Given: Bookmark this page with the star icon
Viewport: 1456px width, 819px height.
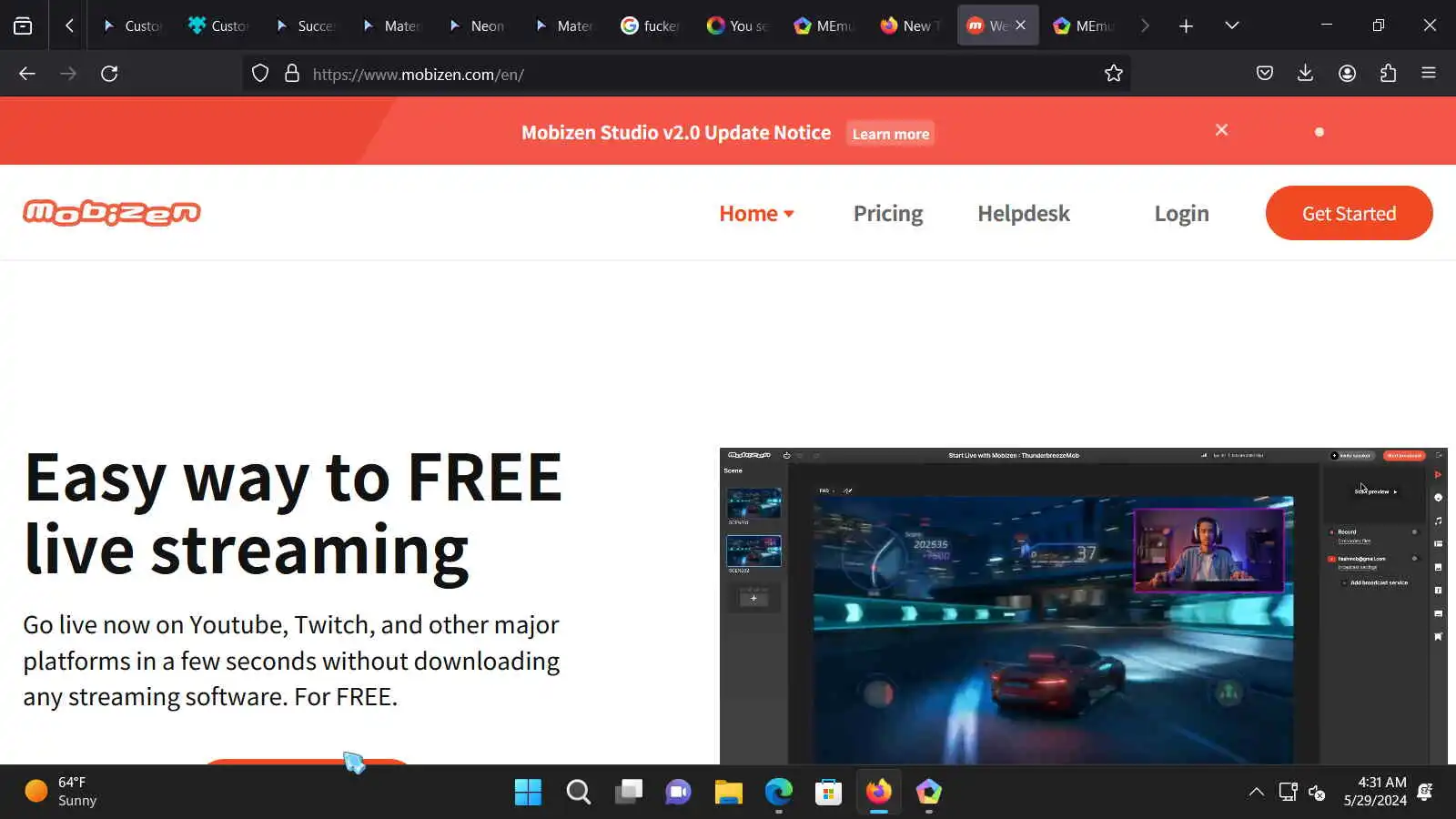Looking at the screenshot, I should [x=1114, y=74].
